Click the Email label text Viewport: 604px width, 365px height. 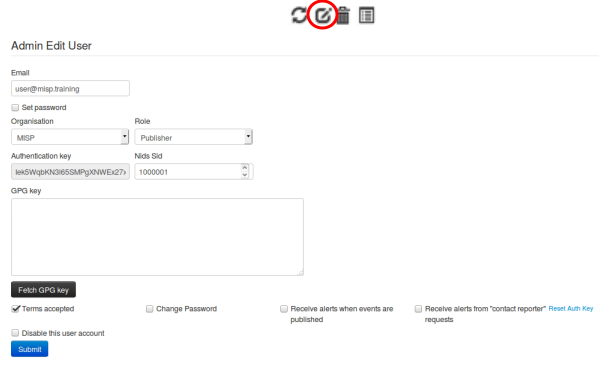coord(20,73)
